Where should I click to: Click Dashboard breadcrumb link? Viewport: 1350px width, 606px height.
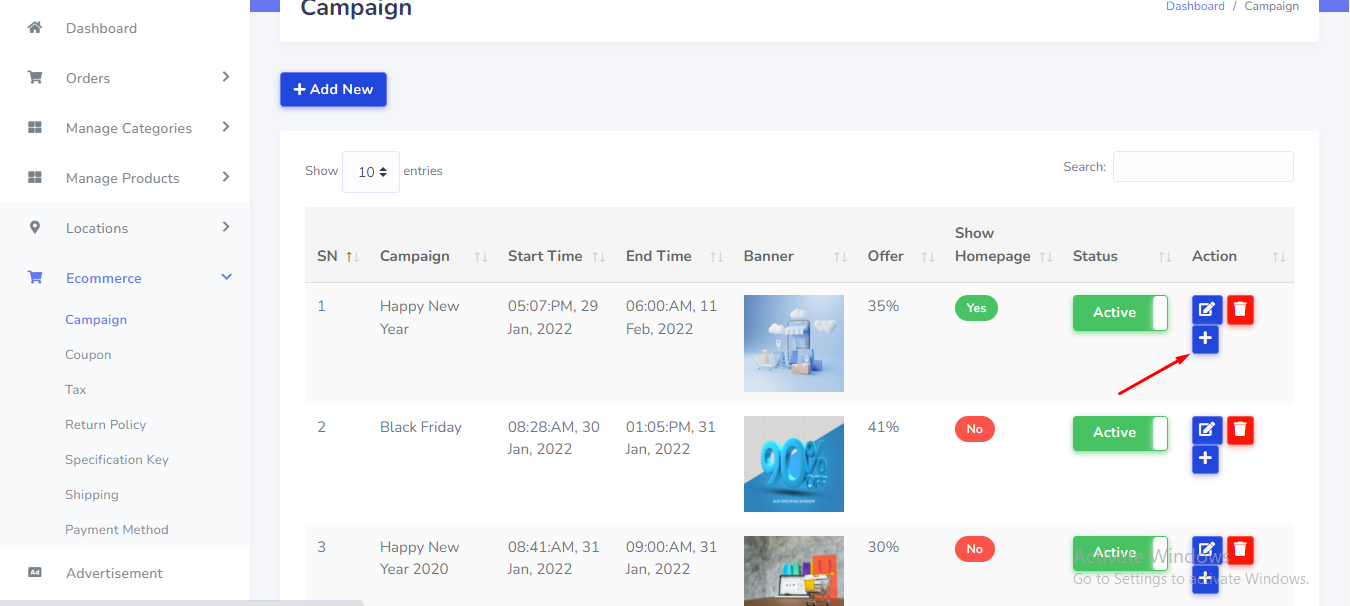coord(1195,7)
